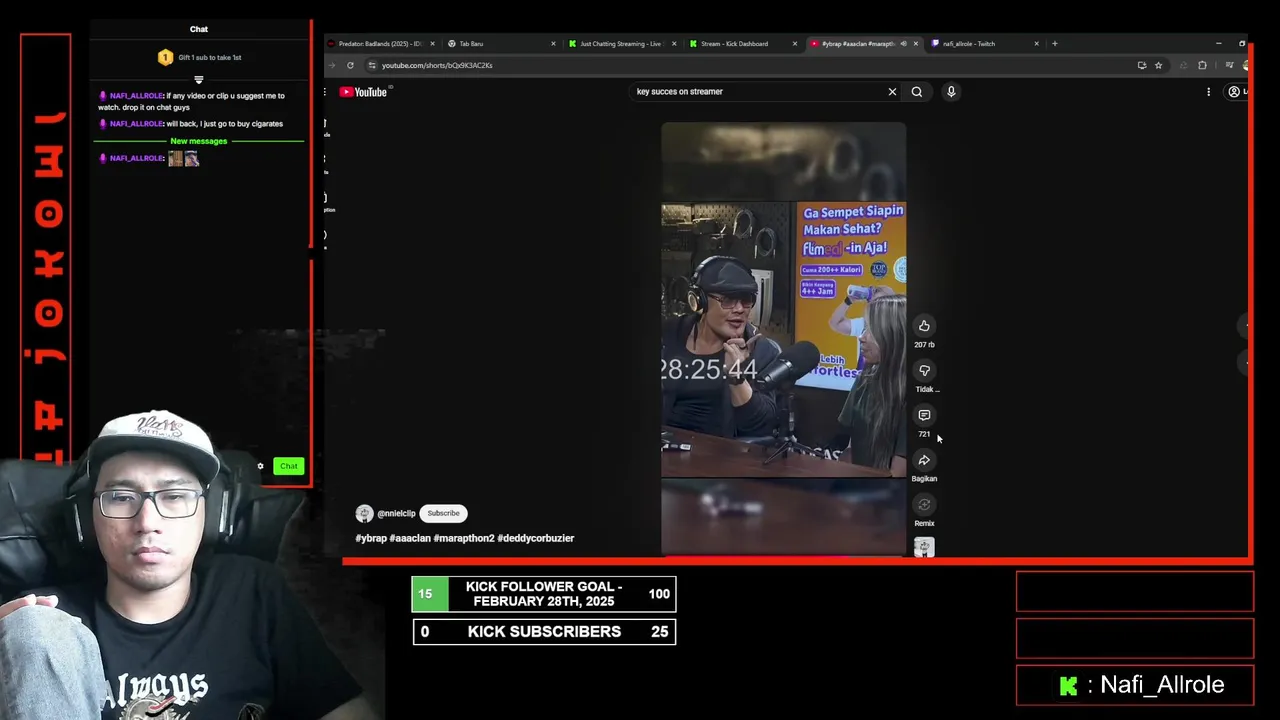
Task: Open the @nnielclip channel avatar
Action: point(364,513)
